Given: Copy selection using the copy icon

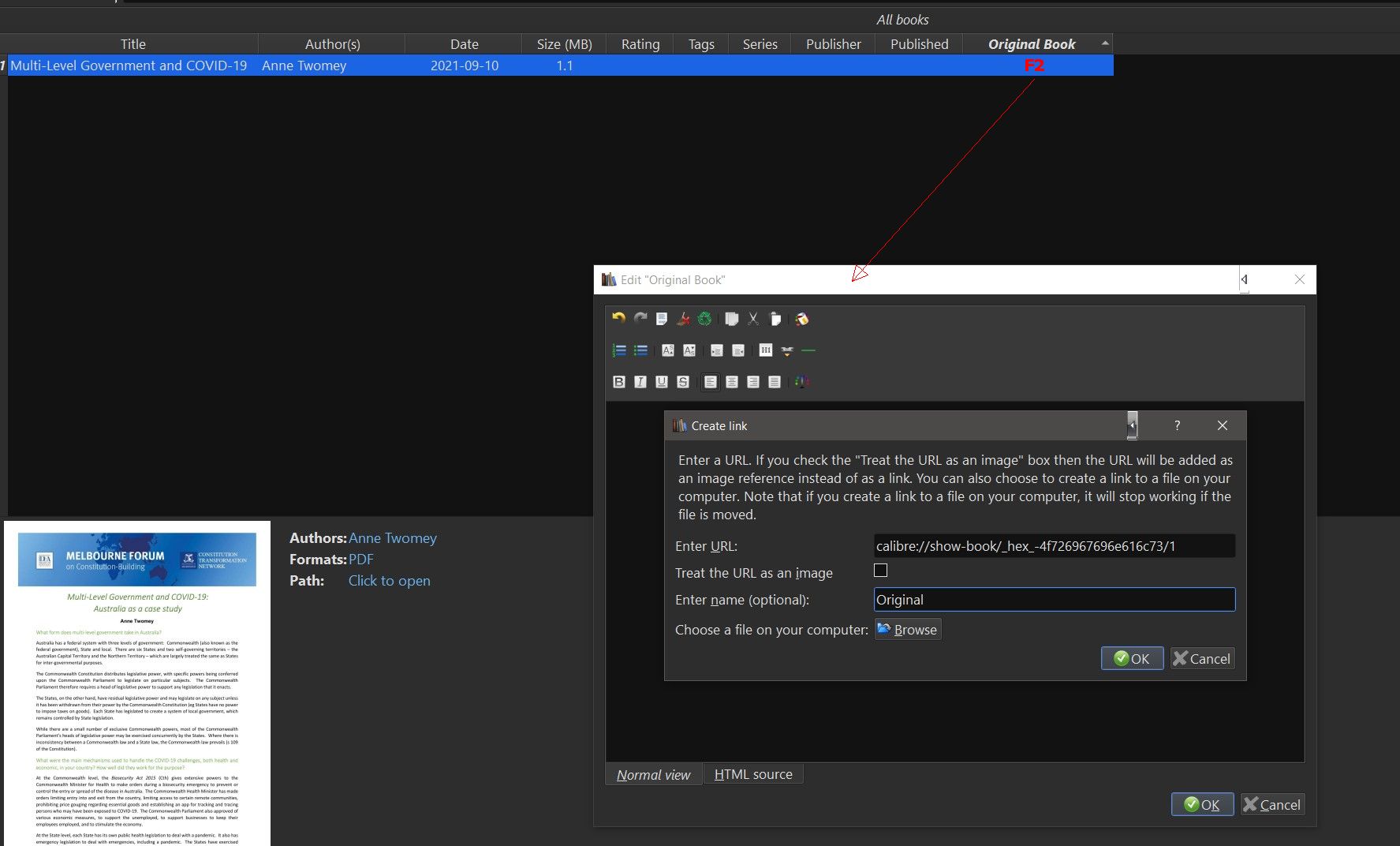Looking at the screenshot, I should click(x=732, y=319).
